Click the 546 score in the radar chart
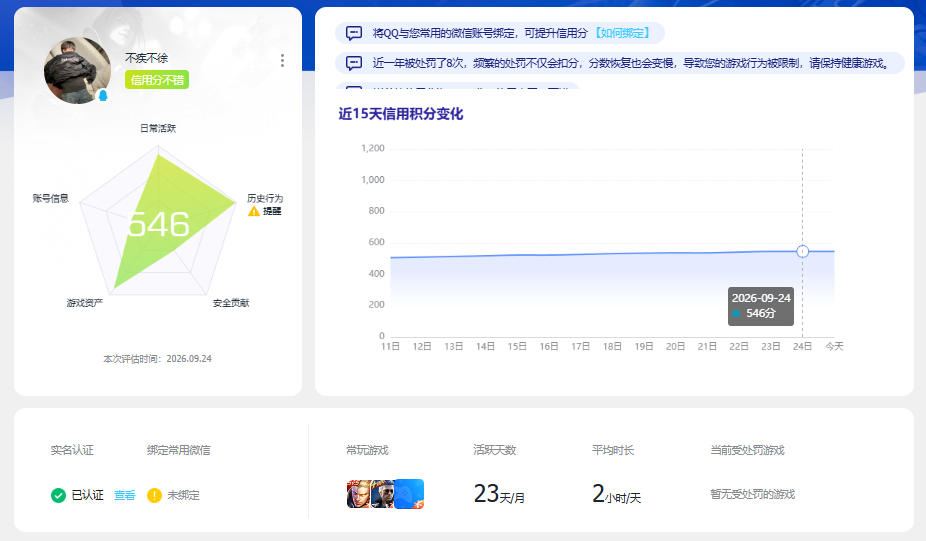Viewport: 926px width, 541px height. (x=158, y=224)
